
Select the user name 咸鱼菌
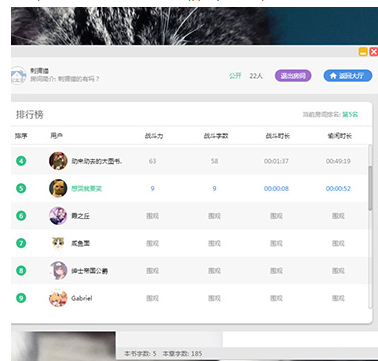[80, 243]
